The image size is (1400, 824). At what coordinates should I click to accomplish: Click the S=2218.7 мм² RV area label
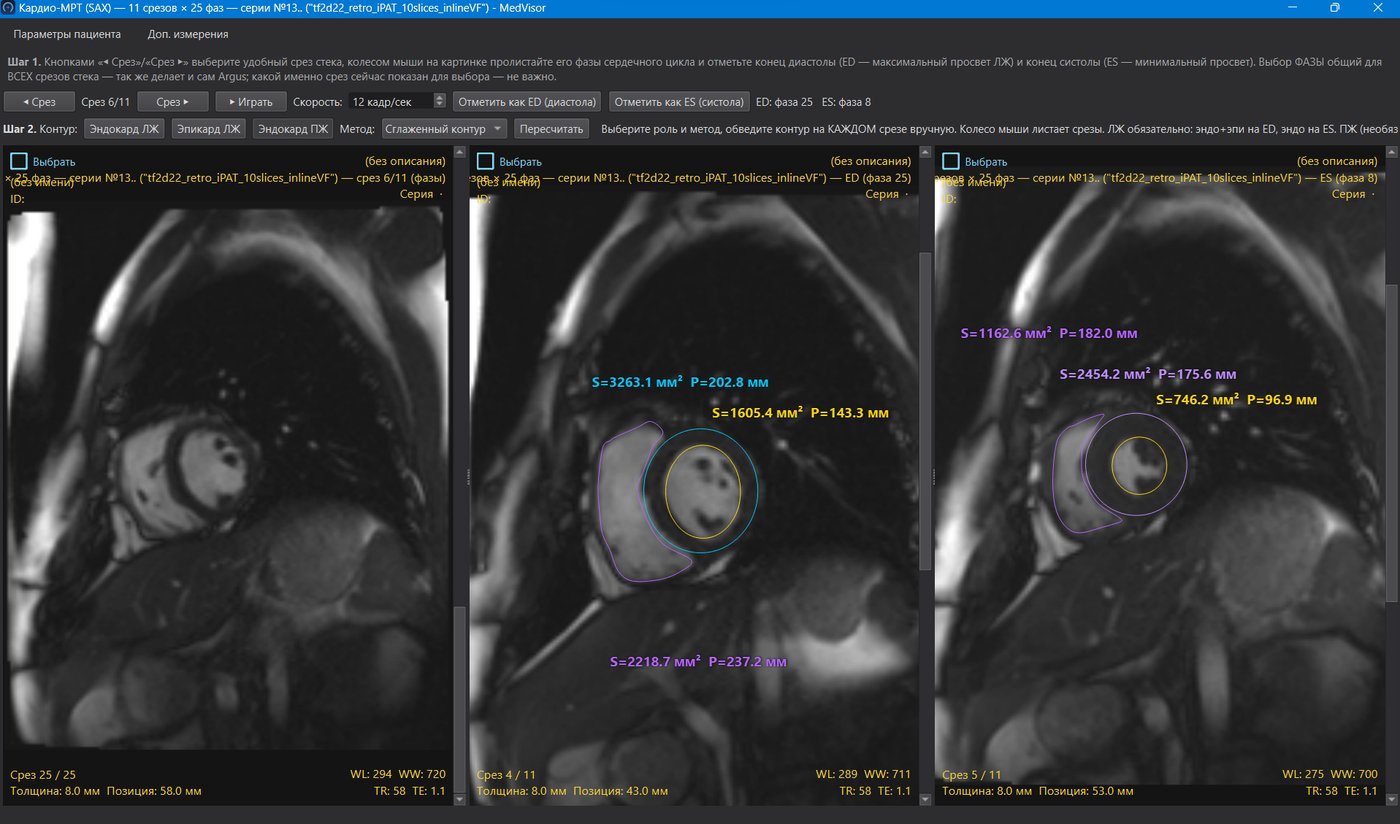698,662
